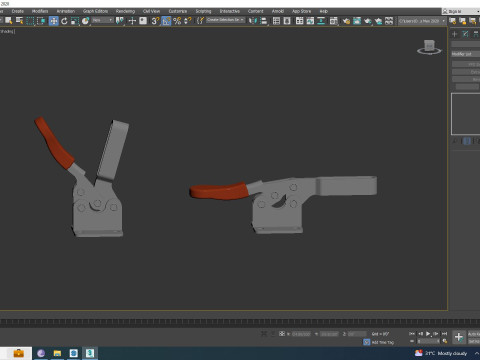Step to the next frame
This screenshot has width=480, height=360.
coord(436,333)
